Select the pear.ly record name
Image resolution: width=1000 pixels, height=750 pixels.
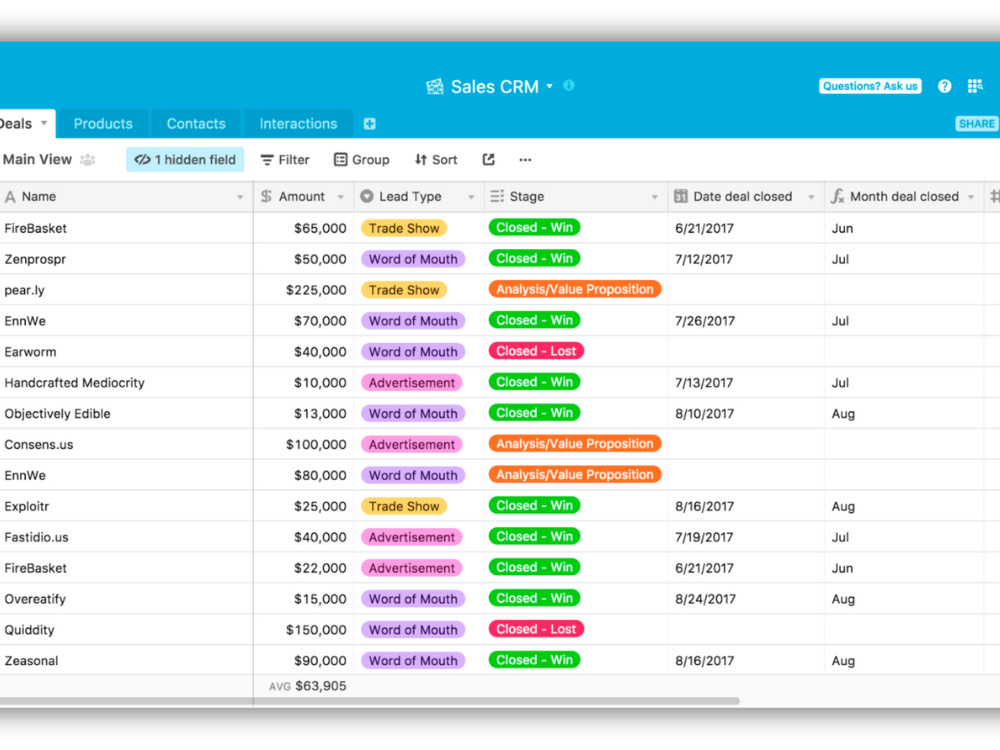pos(24,290)
